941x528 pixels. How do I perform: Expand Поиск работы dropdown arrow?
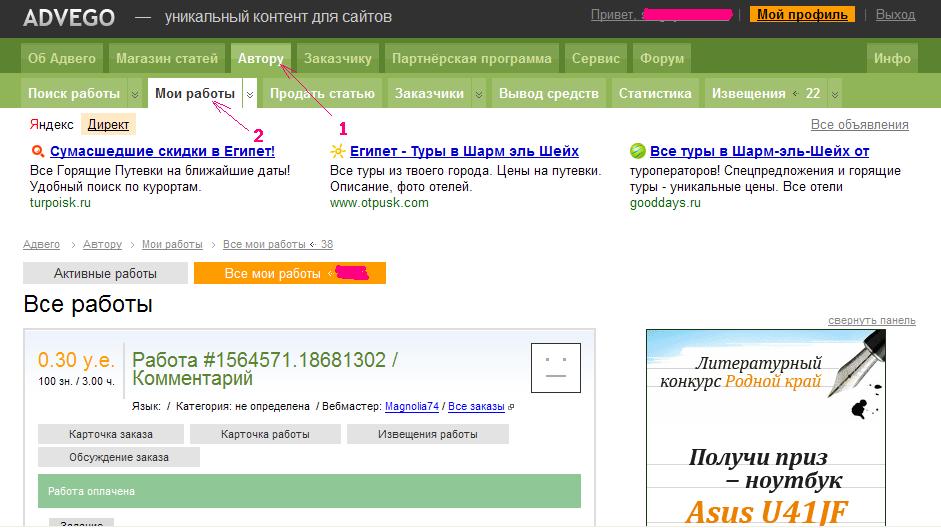point(135,94)
